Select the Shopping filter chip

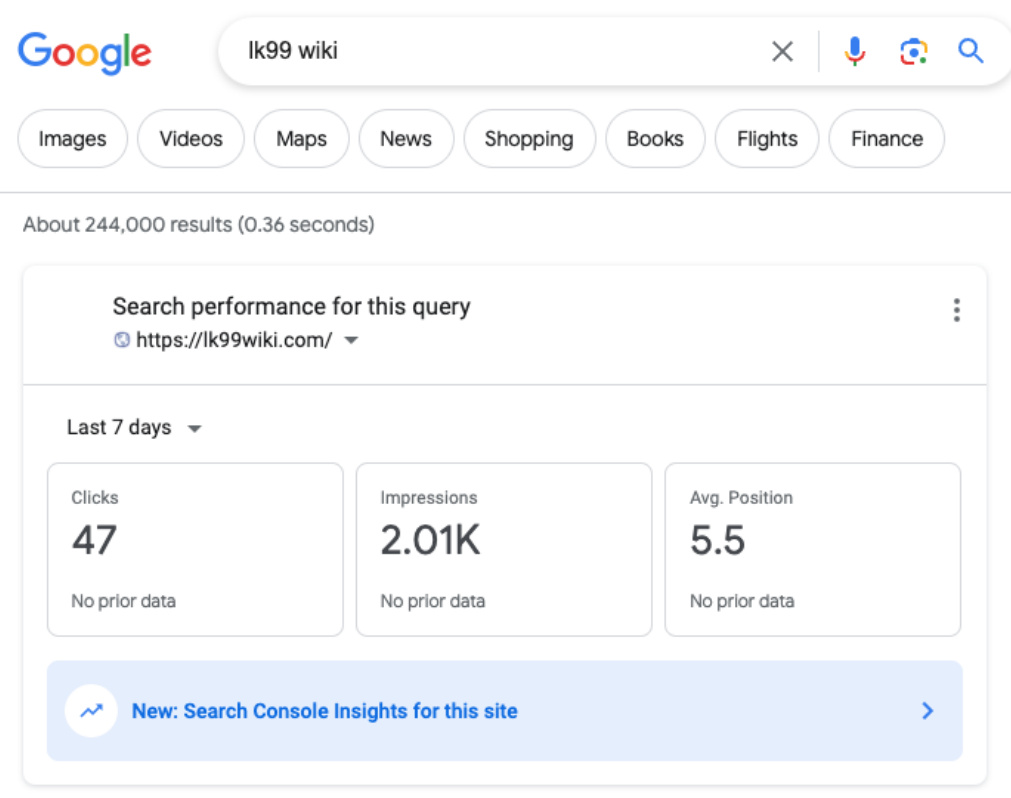(529, 139)
